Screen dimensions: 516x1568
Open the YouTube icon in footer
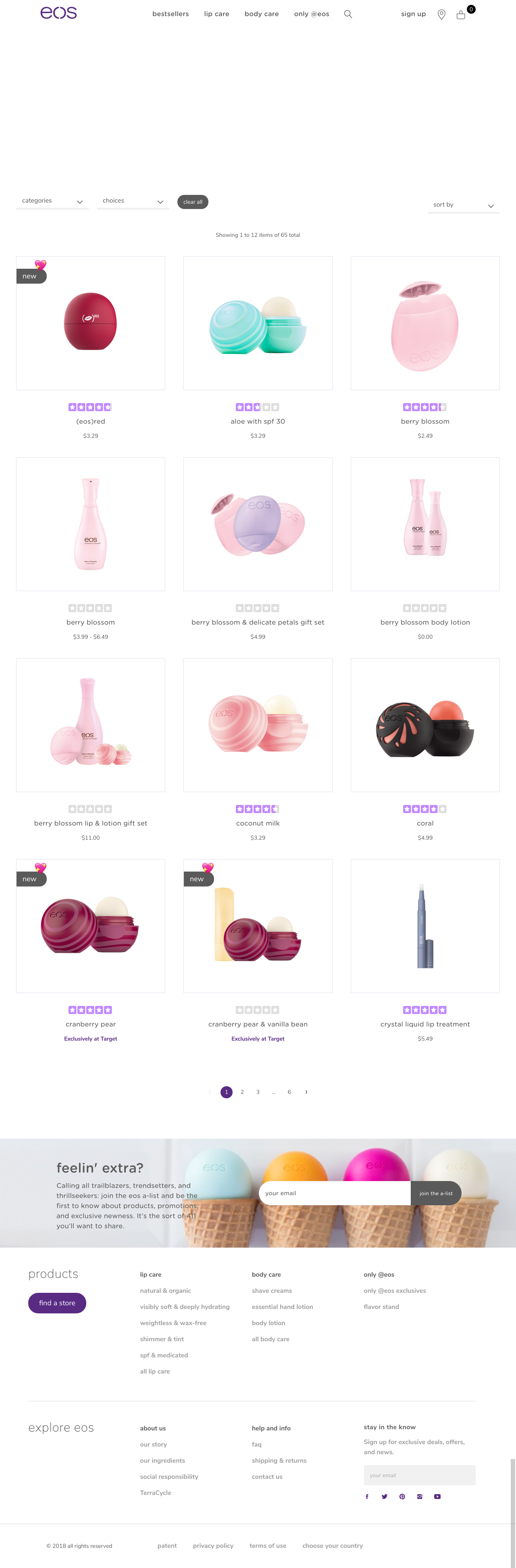pos(438,1497)
